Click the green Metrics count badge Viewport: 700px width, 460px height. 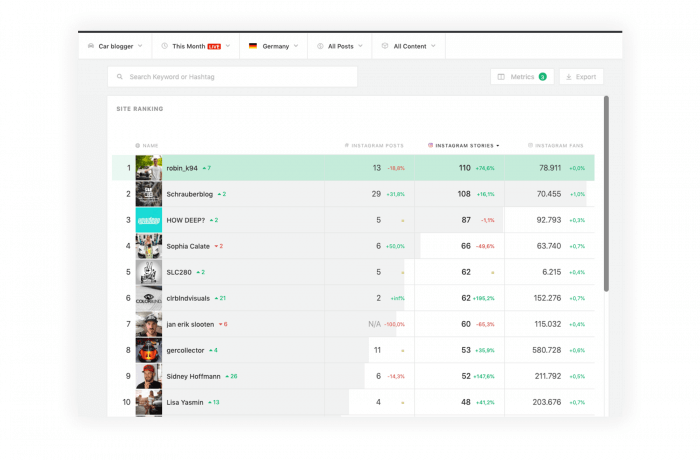click(542, 77)
